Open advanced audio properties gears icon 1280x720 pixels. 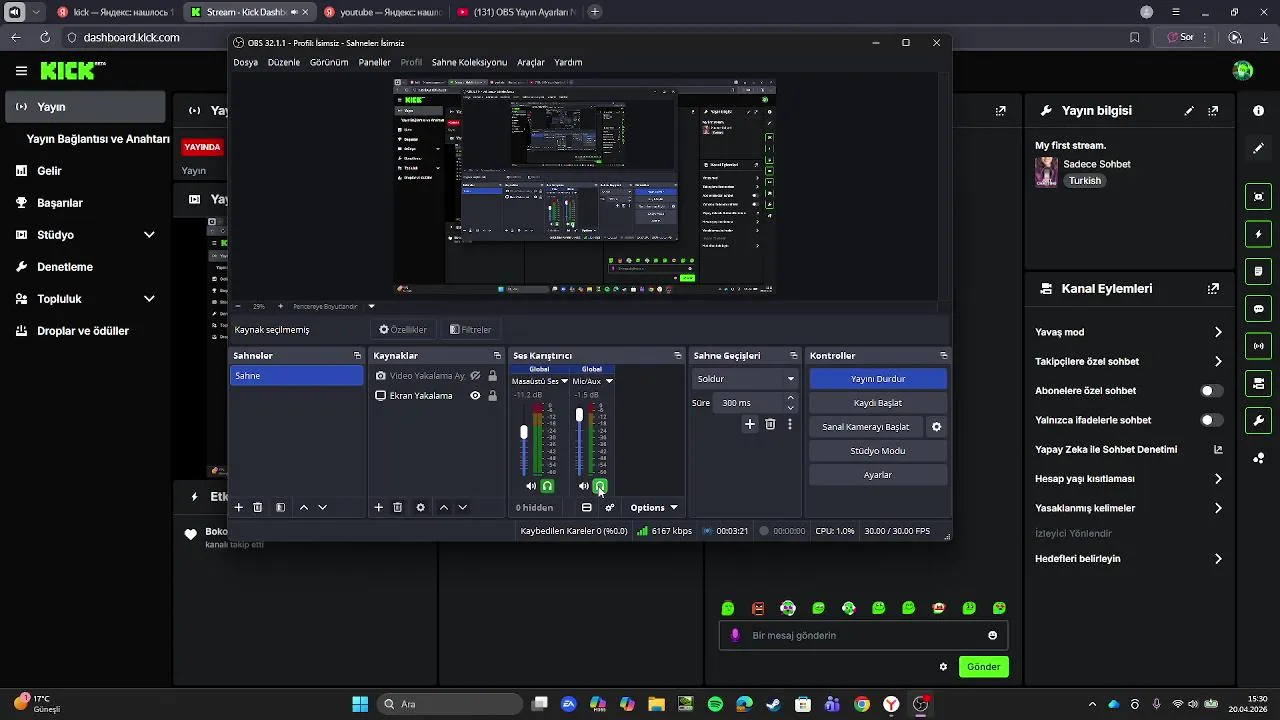point(610,508)
